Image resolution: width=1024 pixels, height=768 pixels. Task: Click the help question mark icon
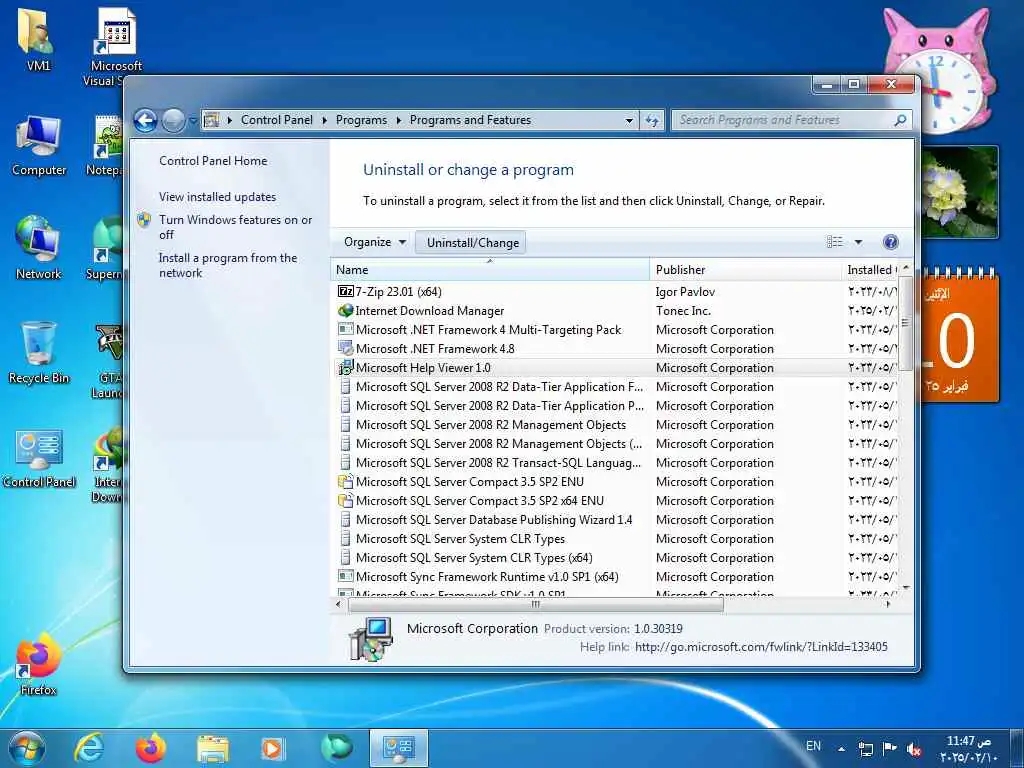click(x=890, y=242)
